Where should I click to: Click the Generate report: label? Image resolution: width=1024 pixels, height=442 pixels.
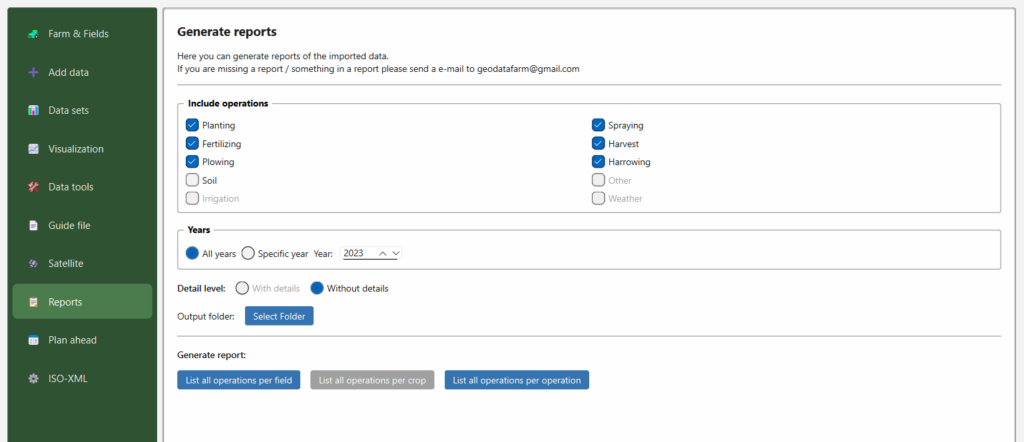210,355
